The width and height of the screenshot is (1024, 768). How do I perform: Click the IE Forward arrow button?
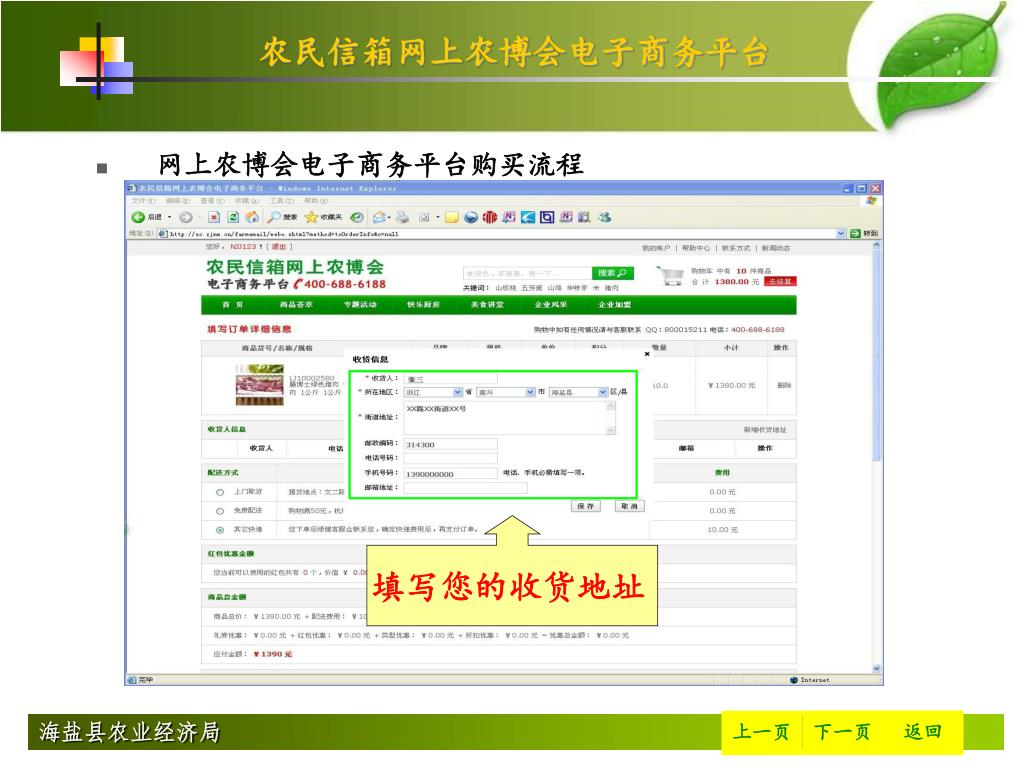pos(185,217)
